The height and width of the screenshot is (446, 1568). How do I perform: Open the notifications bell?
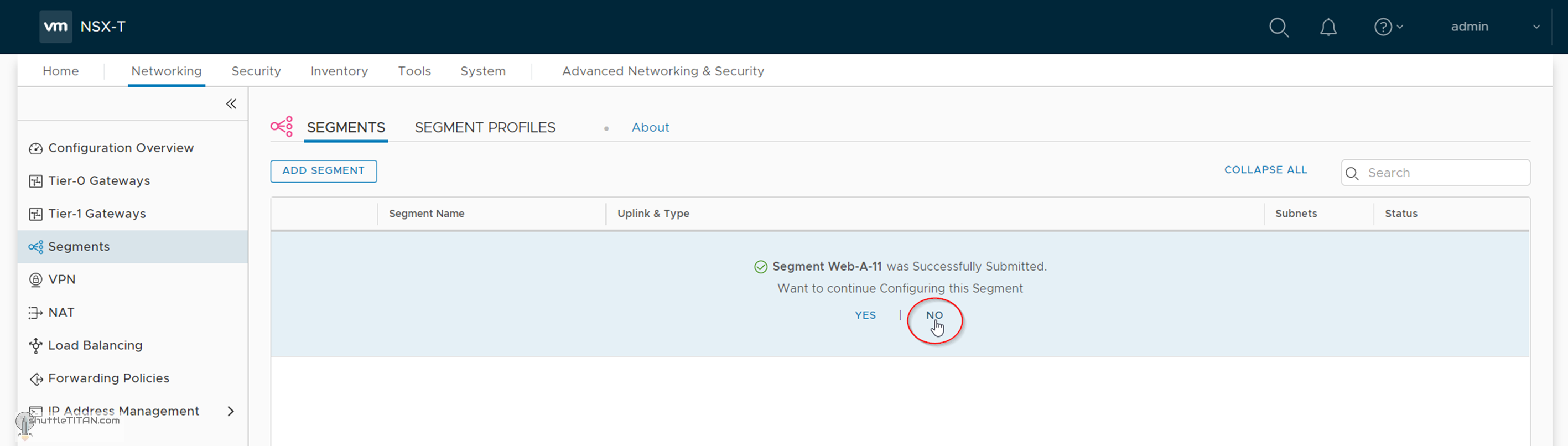[x=1327, y=27]
